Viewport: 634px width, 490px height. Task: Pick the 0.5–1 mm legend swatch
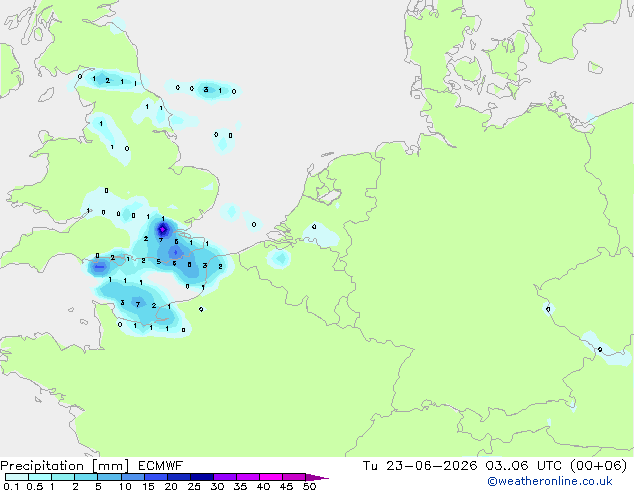click(x=40, y=477)
